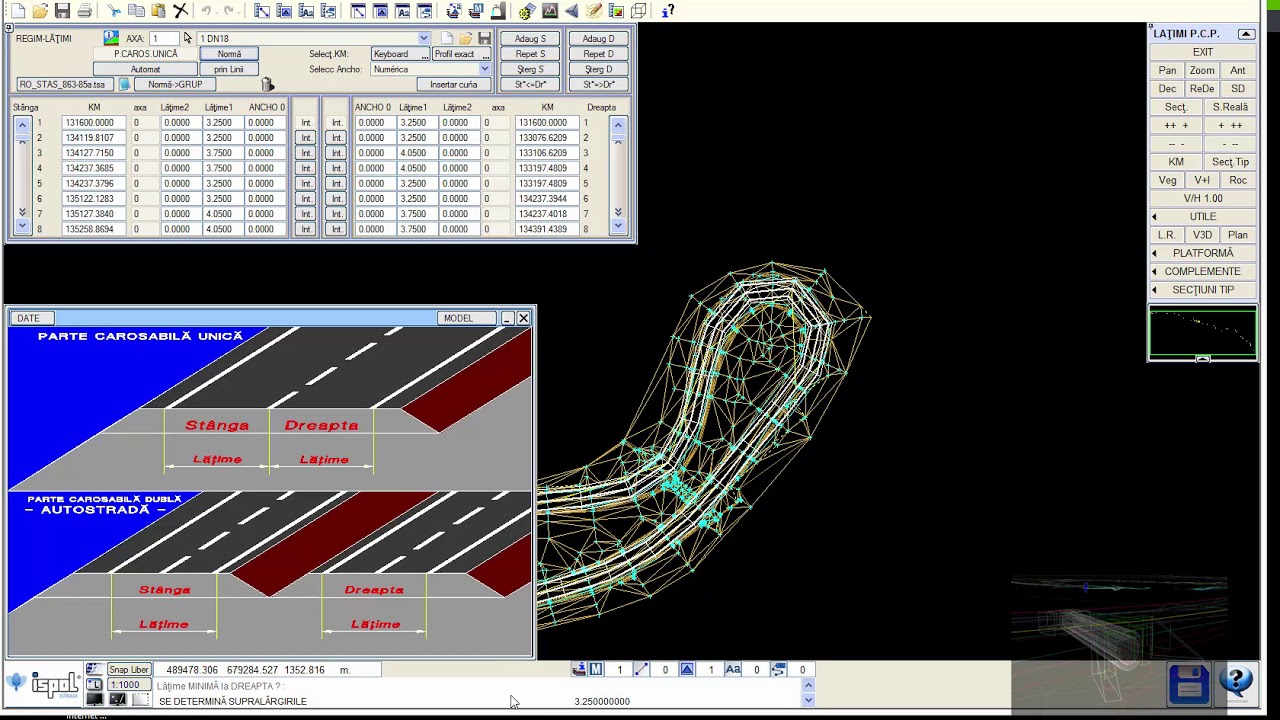1280x720 pixels.
Task: Click the Repet D button
Action: 598,54
